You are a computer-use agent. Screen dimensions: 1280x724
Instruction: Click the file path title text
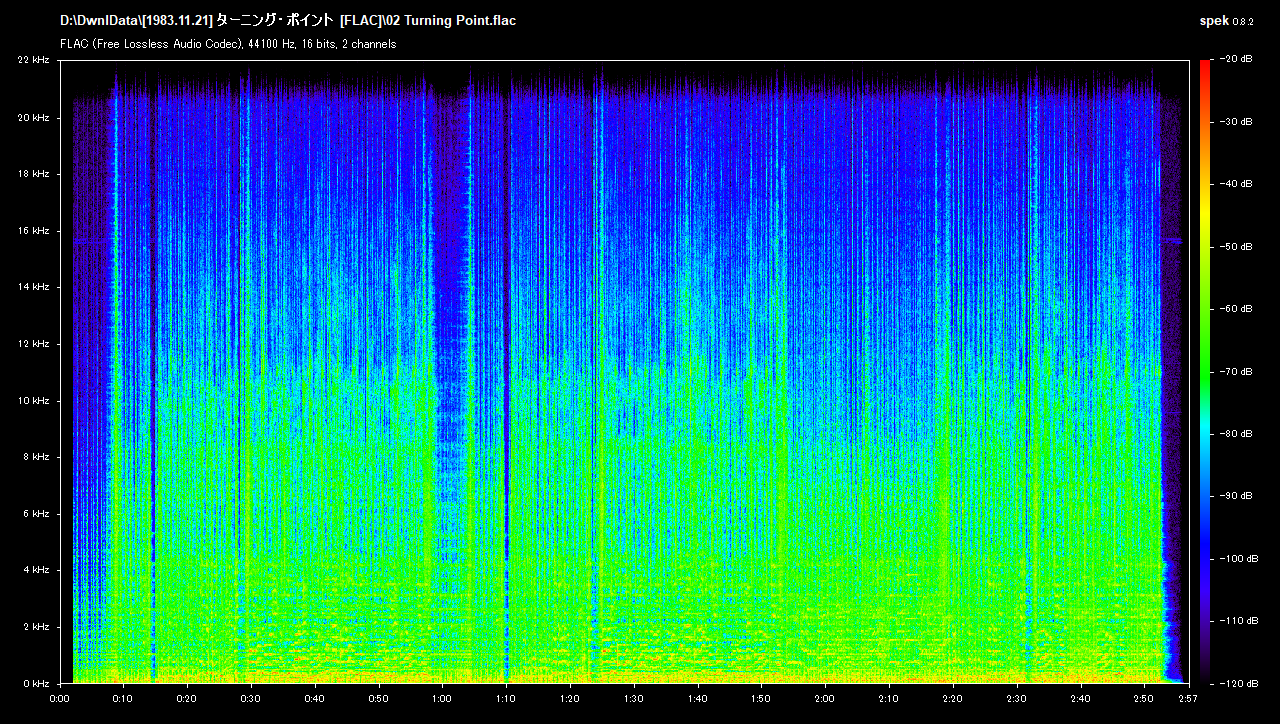pyautogui.click(x=288, y=21)
